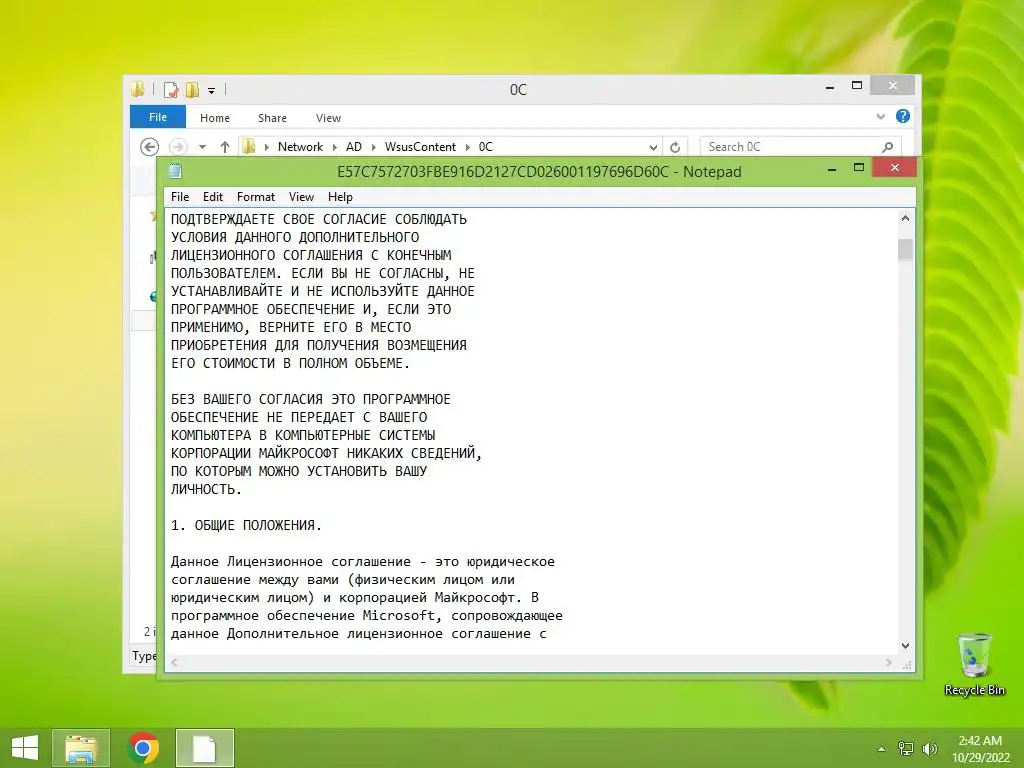Click the Explorer Forward navigation arrow

coord(178,147)
